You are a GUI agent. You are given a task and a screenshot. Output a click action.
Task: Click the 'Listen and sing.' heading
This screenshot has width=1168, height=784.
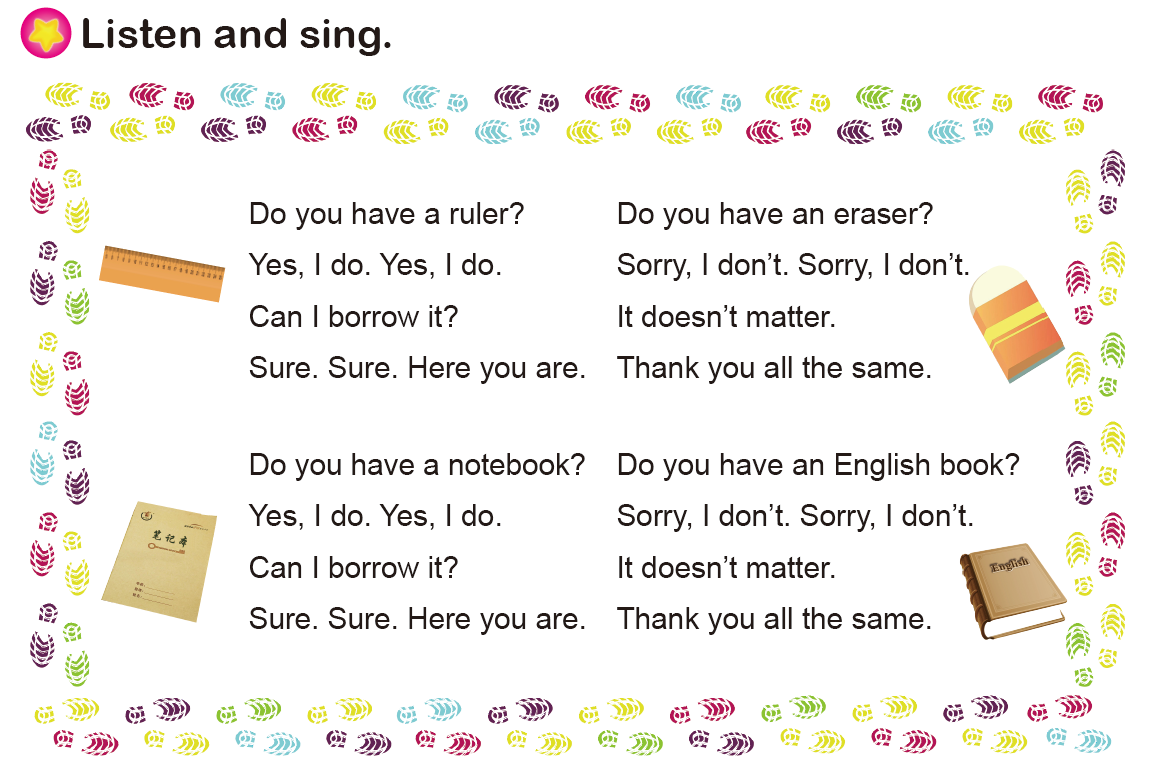236,34
